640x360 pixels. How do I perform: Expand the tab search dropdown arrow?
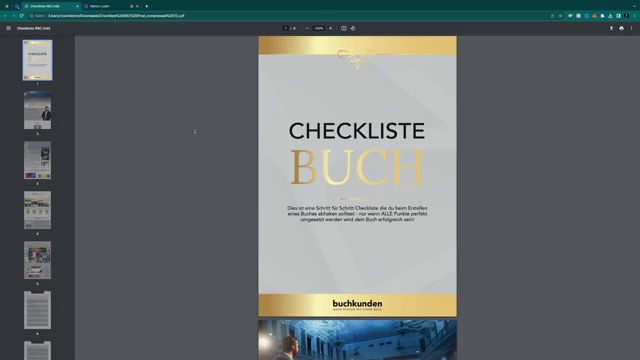(633, 6)
